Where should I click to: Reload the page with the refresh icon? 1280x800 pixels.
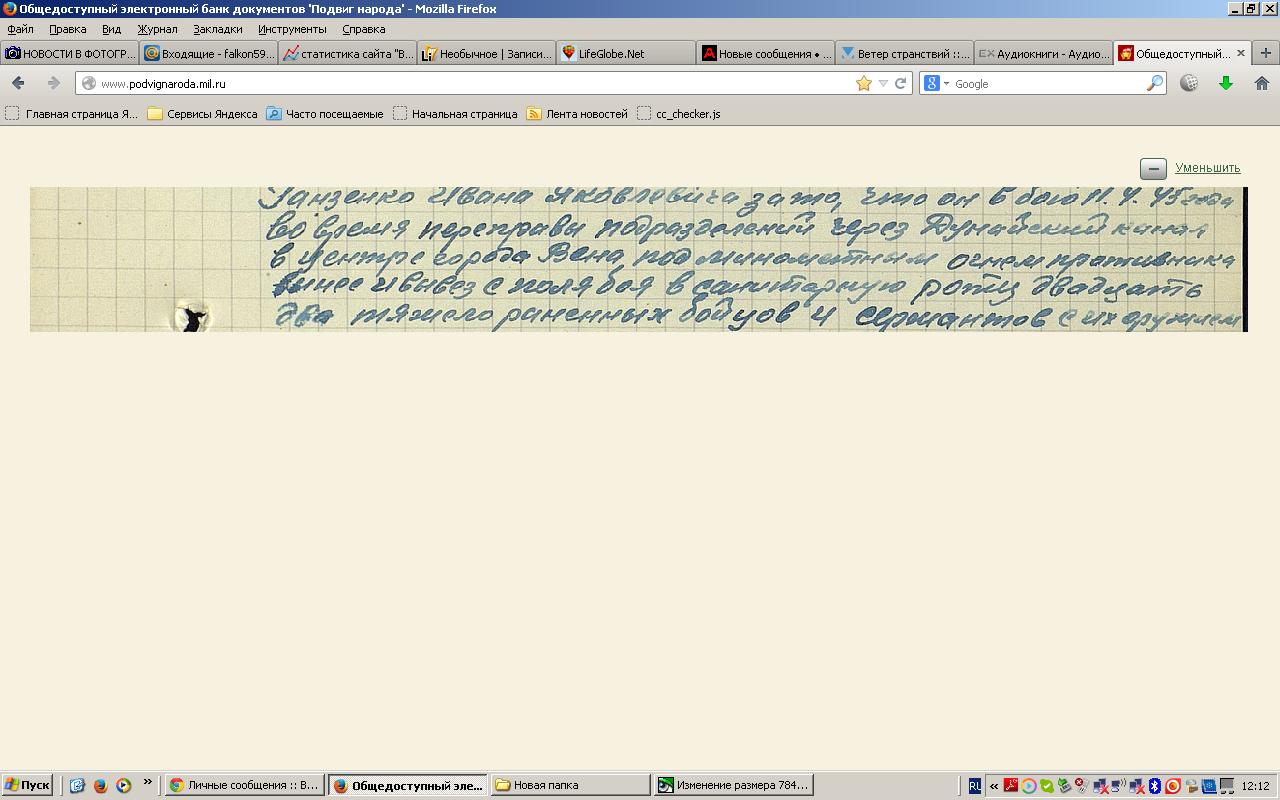(900, 84)
